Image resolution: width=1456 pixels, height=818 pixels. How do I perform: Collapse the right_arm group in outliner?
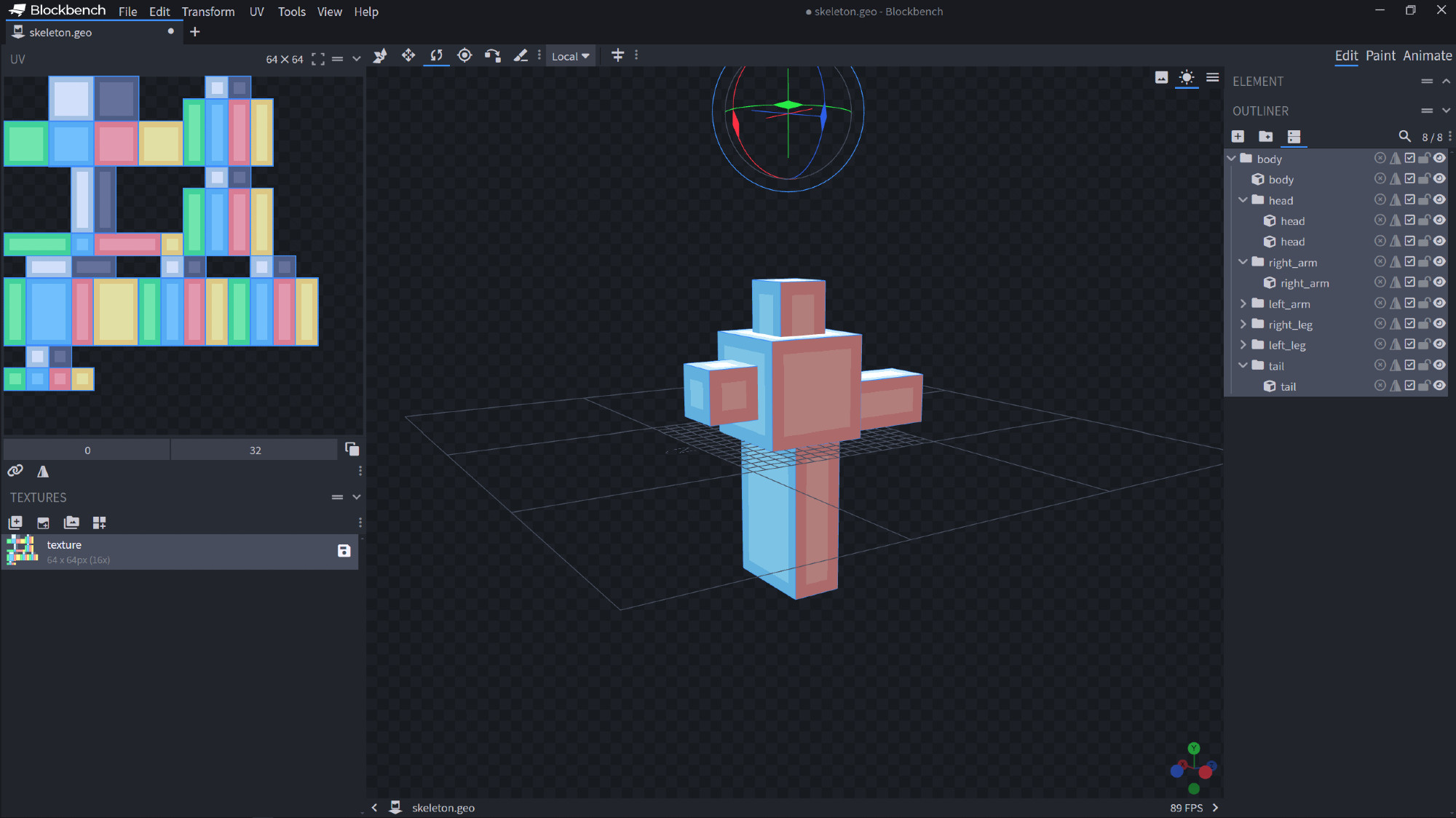click(x=1243, y=261)
